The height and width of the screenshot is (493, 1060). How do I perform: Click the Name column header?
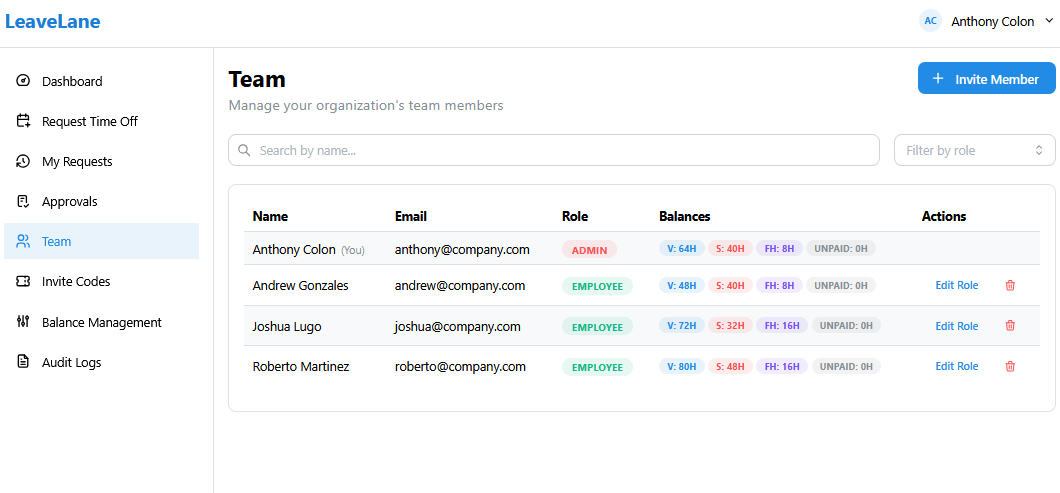(x=270, y=216)
